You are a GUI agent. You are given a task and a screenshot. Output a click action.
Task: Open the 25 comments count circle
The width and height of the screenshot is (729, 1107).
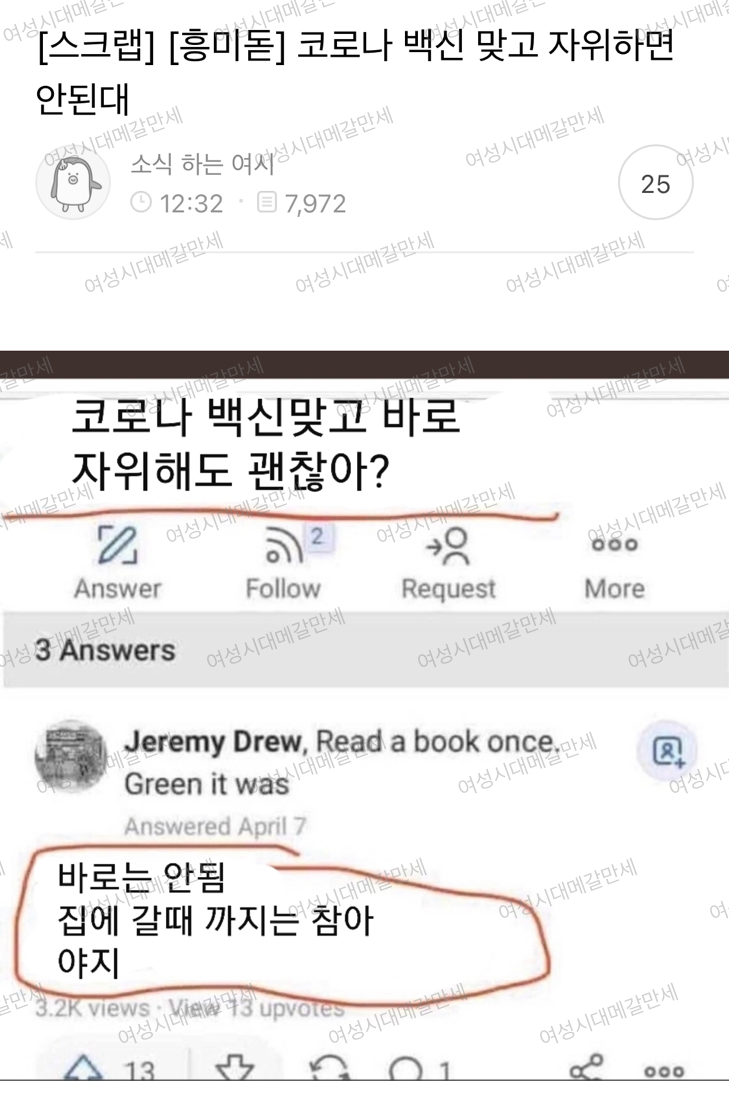655,184
